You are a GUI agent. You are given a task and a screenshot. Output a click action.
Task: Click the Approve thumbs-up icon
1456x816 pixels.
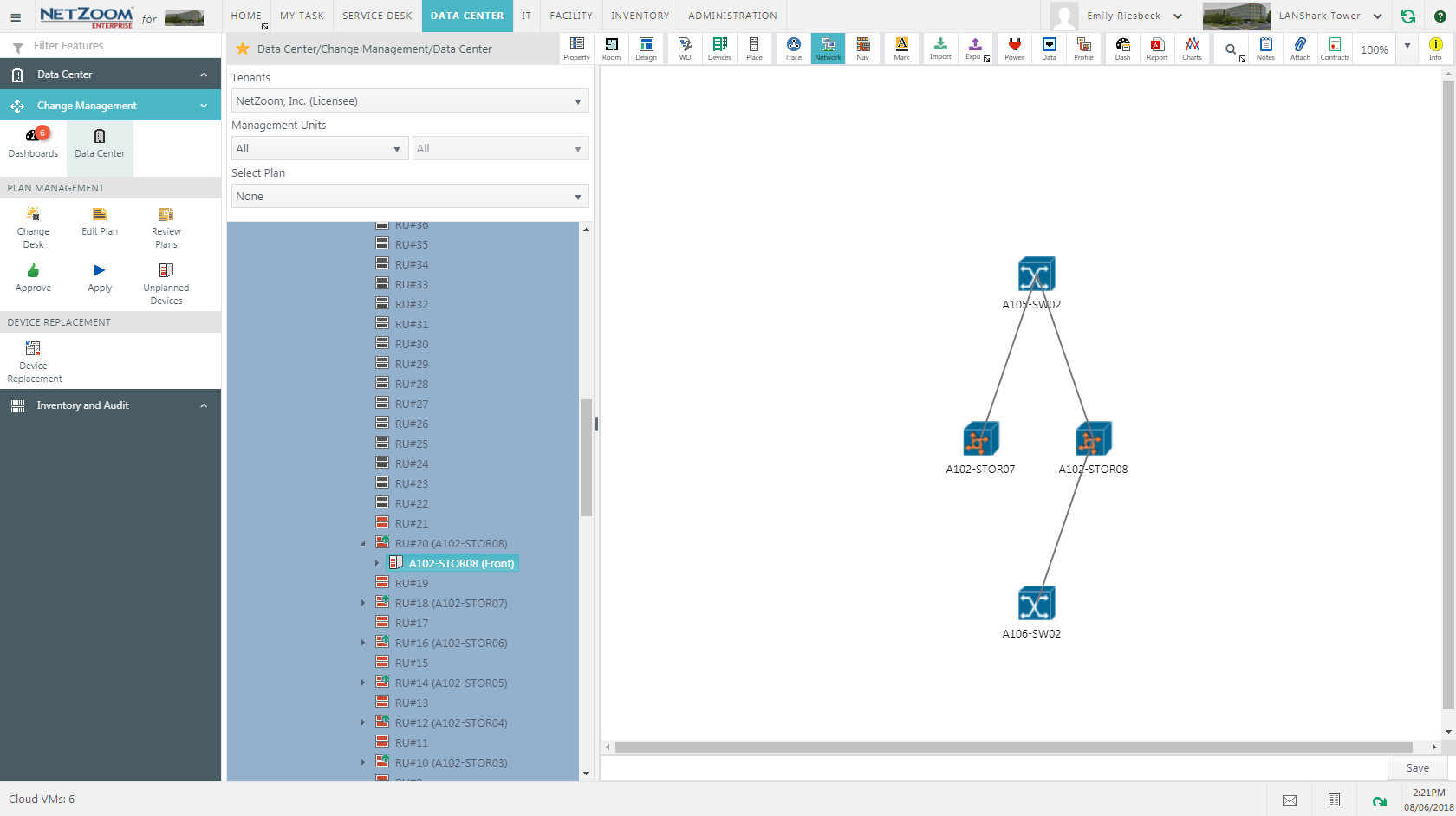[x=33, y=277]
